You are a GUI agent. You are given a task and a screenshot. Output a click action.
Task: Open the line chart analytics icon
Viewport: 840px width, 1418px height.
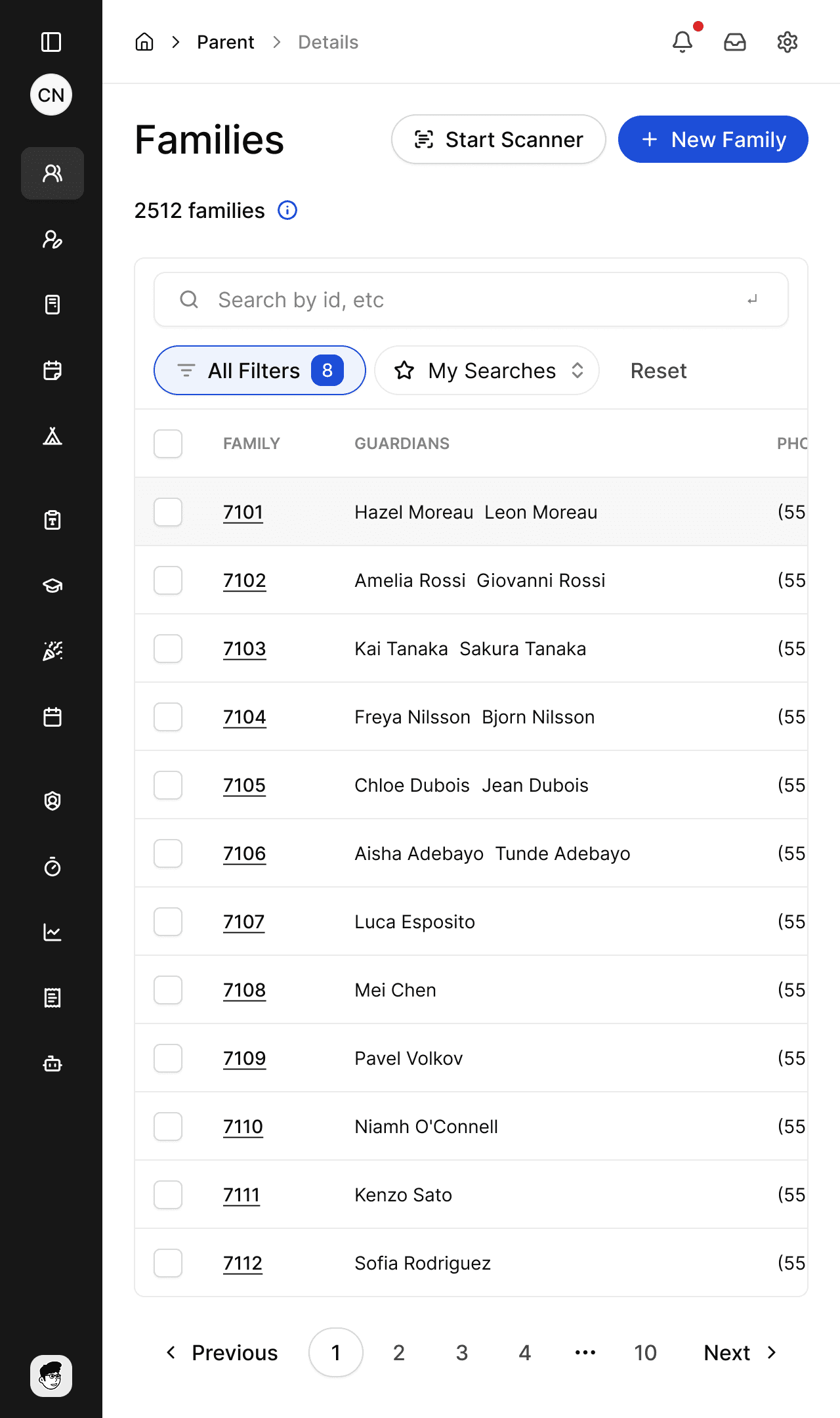click(52, 932)
